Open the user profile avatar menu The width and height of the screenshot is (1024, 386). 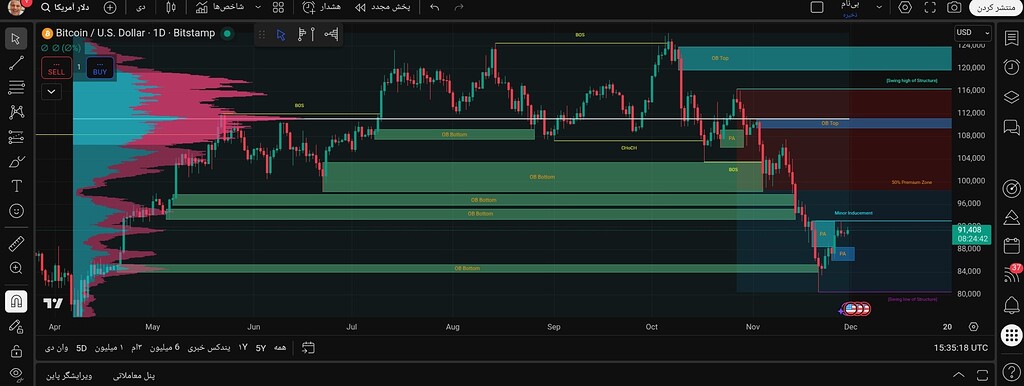pyautogui.click(x=16, y=7)
